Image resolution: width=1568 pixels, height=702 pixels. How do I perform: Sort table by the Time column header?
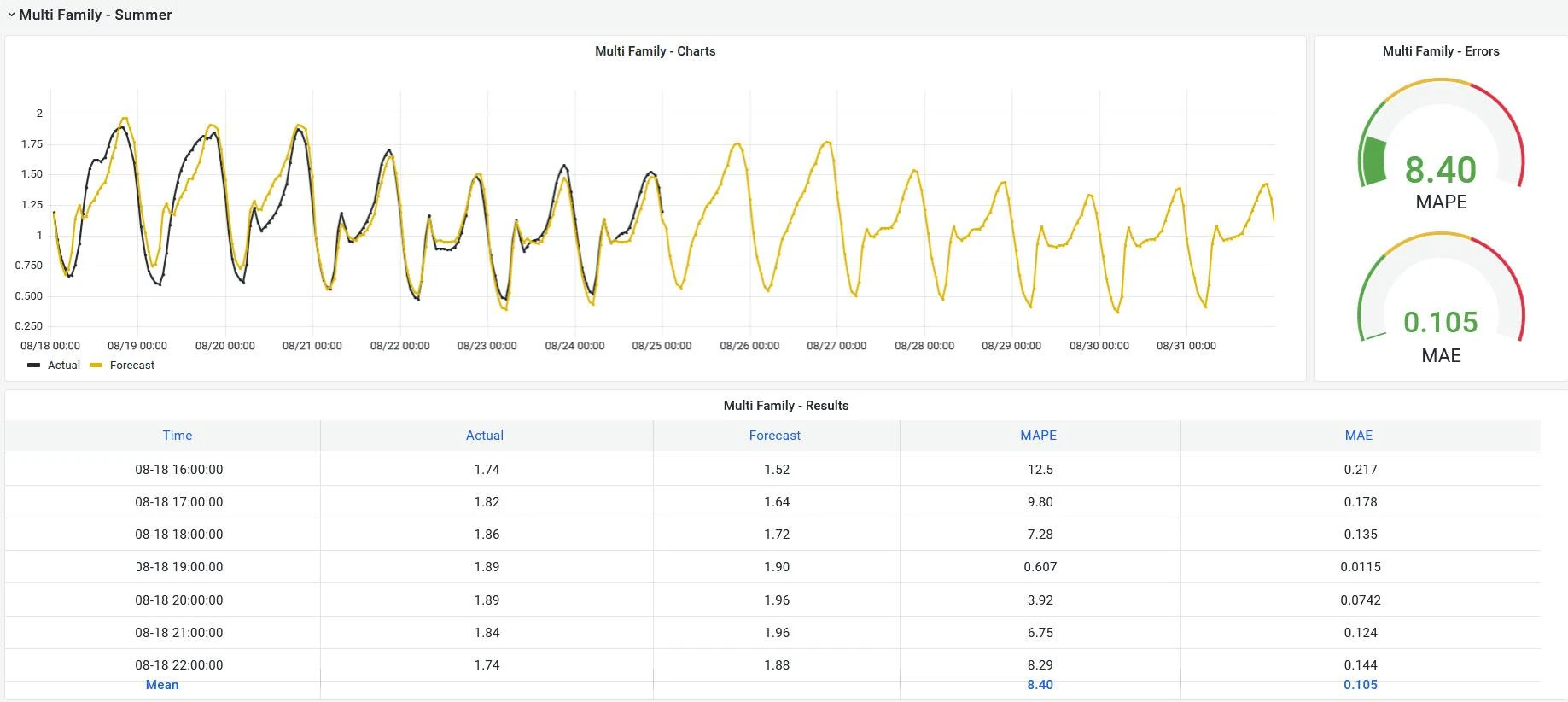(x=178, y=436)
